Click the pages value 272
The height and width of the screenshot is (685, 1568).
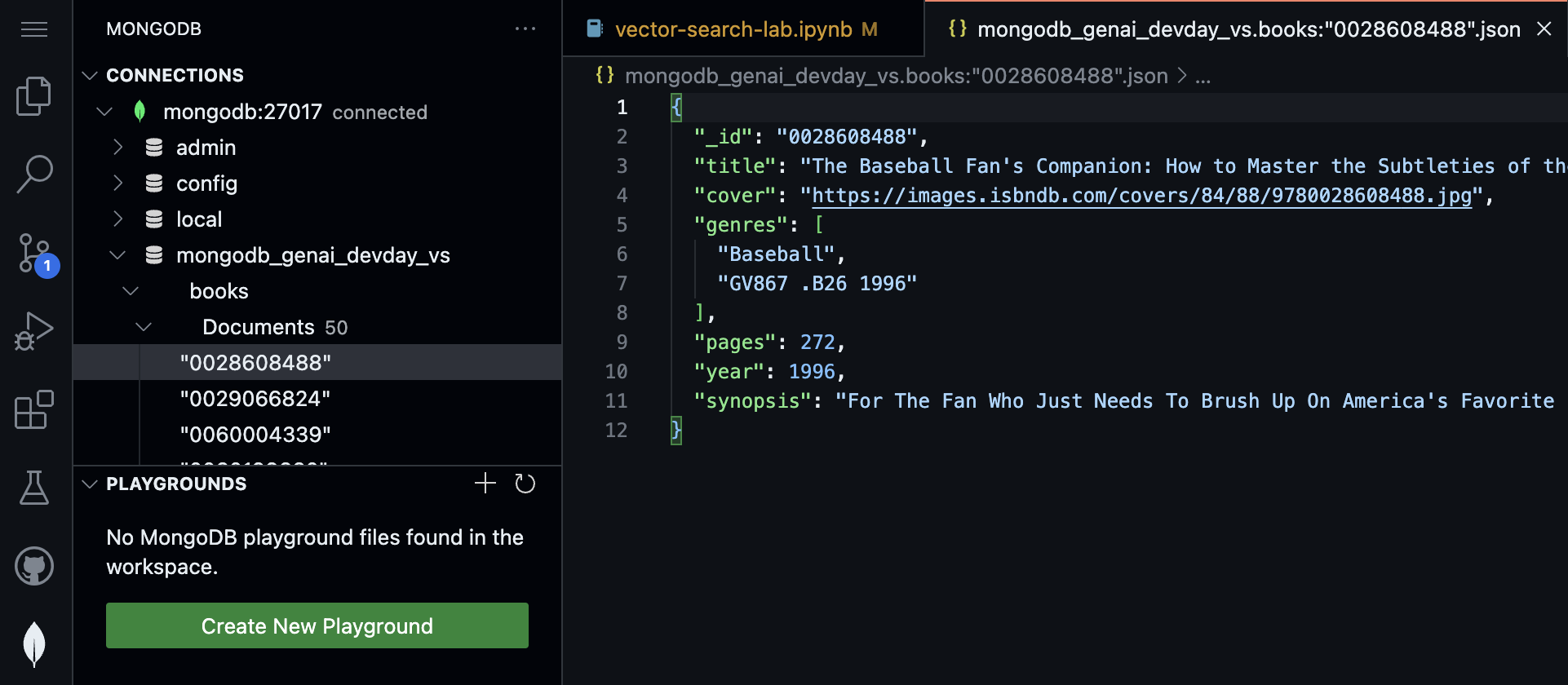pyautogui.click(x=817, y=342)
